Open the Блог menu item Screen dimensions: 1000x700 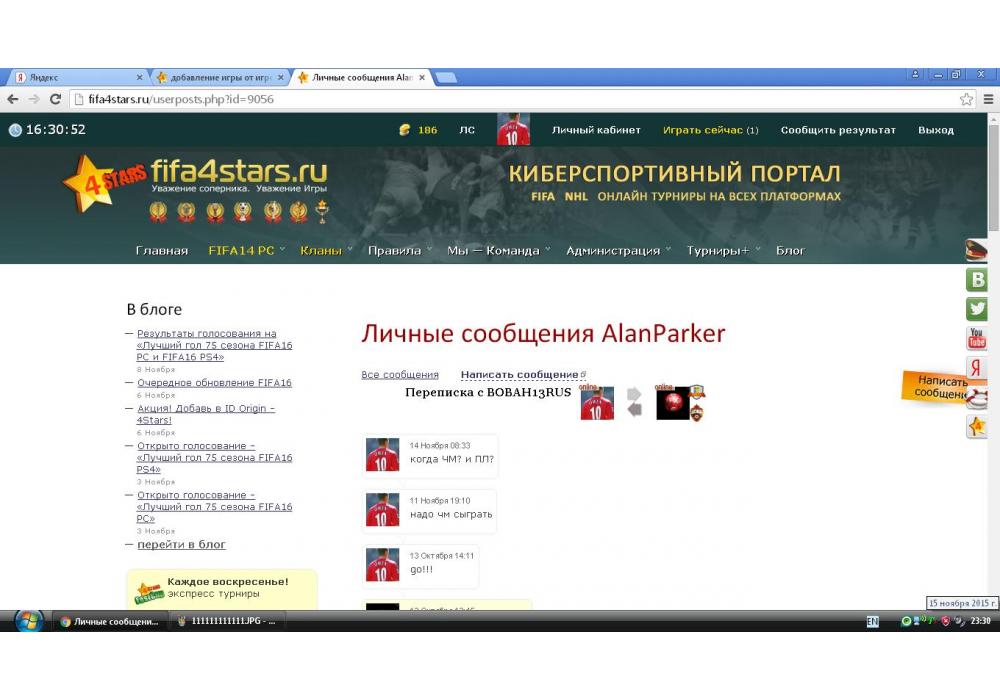[x=790, y=251]
